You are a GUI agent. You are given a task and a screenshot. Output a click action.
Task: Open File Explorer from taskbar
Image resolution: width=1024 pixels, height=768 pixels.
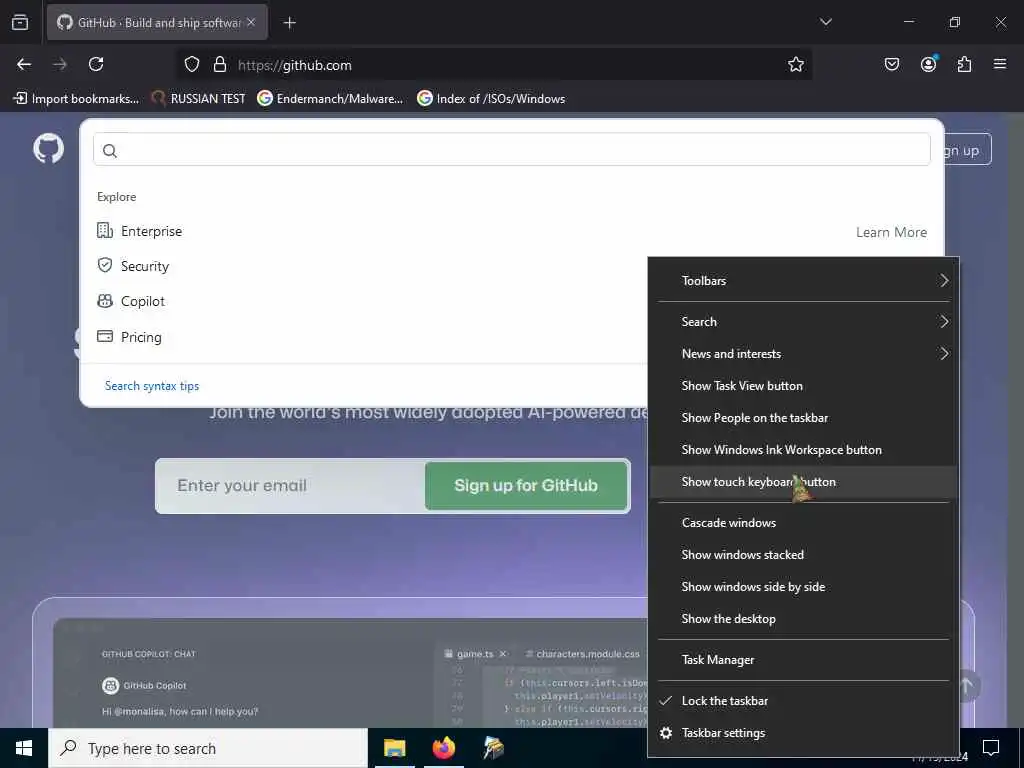(x=394, y=748)
